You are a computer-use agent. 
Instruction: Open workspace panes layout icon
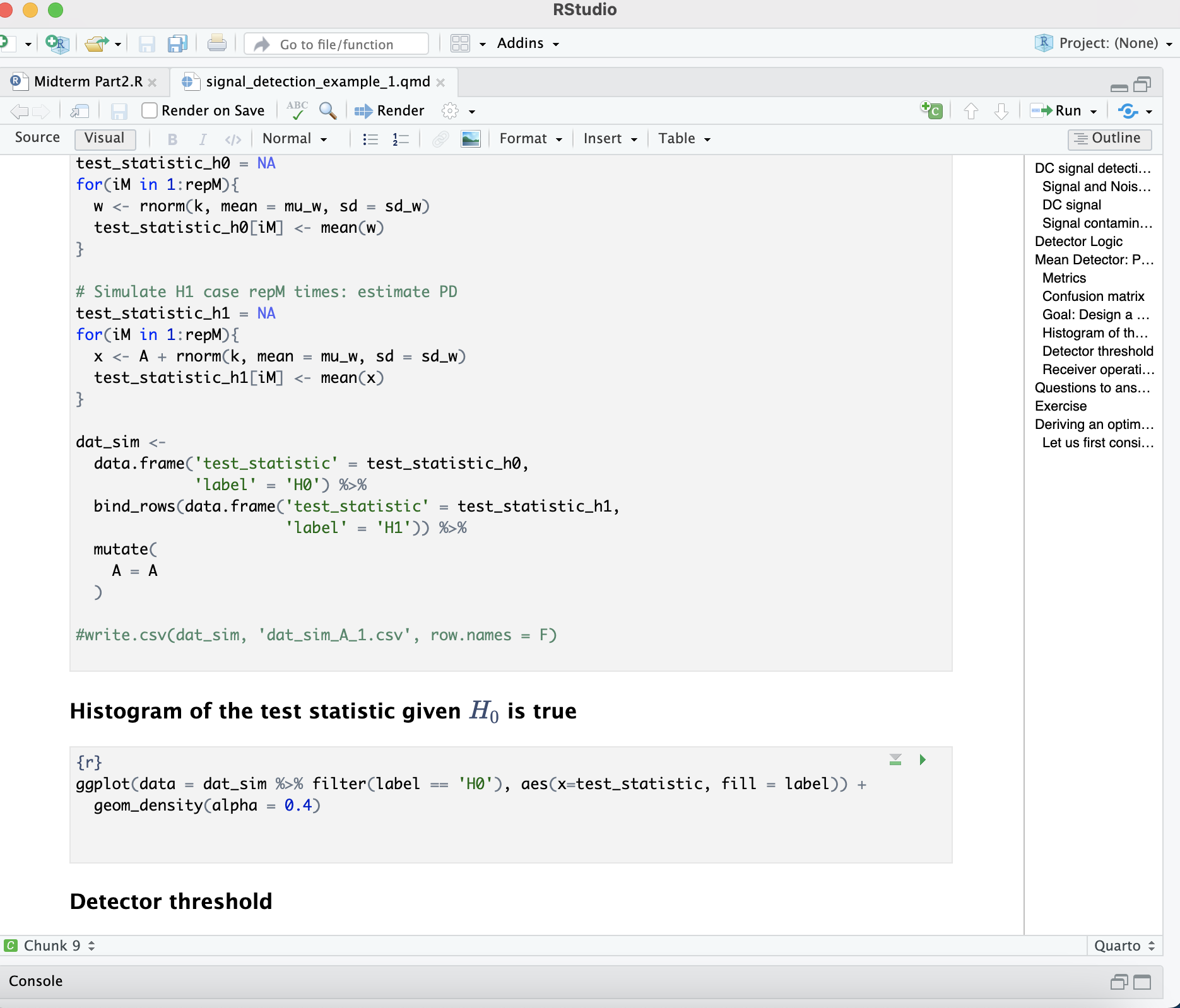(460, 43)
